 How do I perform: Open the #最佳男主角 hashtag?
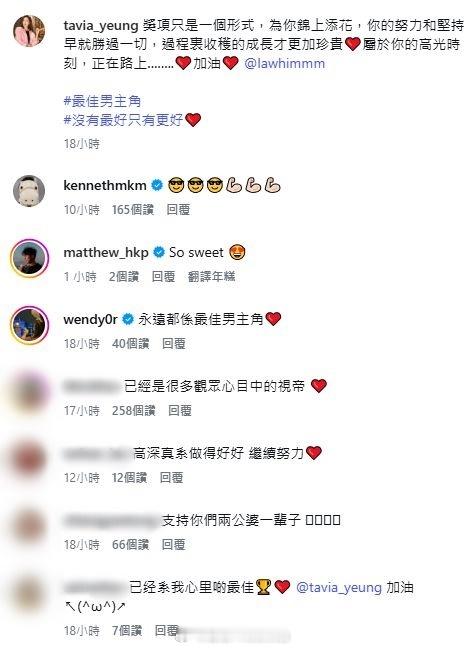pyautogui.click(x=102, y=101)
